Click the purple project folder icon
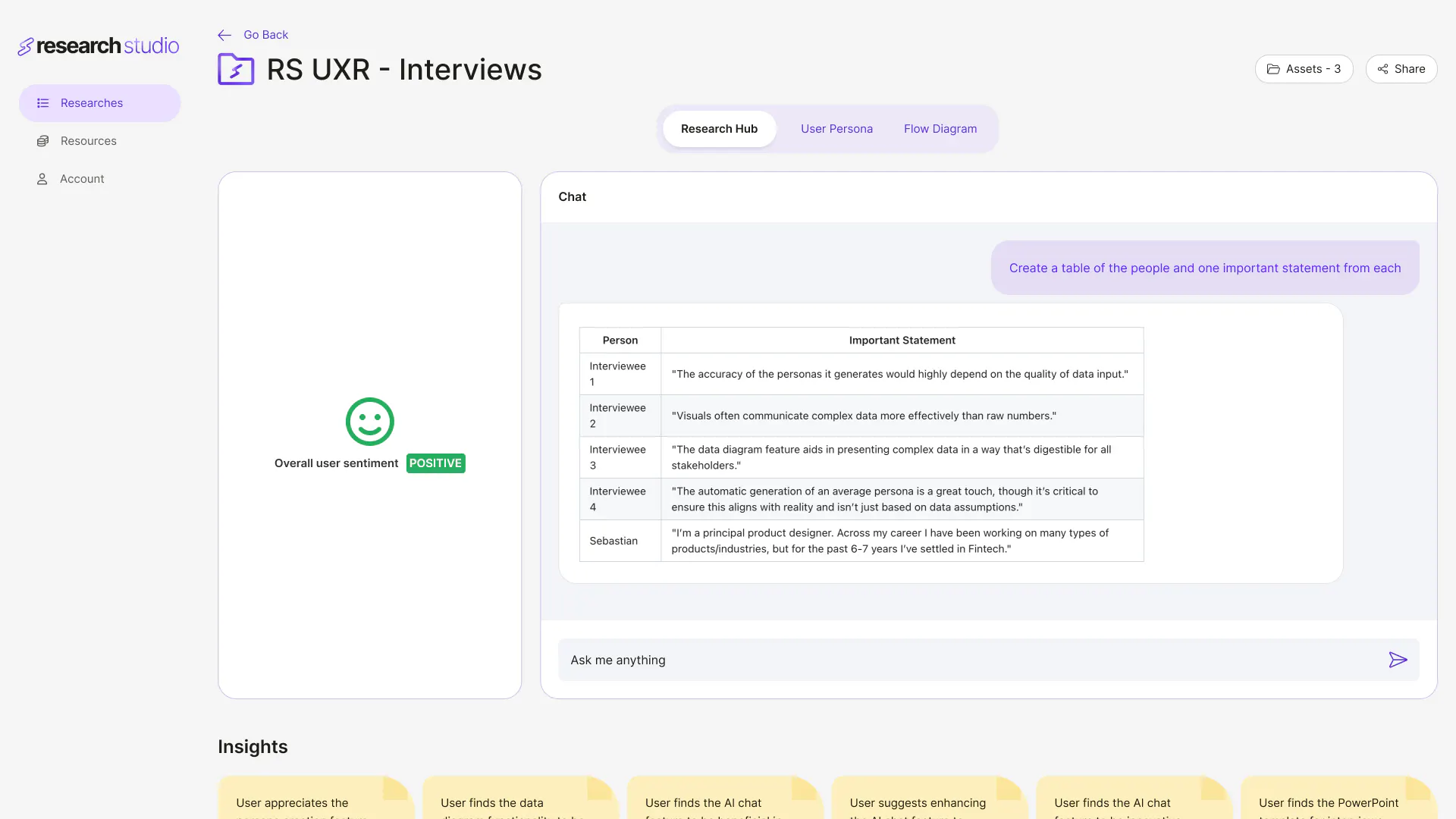The height and width of the screenshot is (819, 1456). (x=236, y=69)
